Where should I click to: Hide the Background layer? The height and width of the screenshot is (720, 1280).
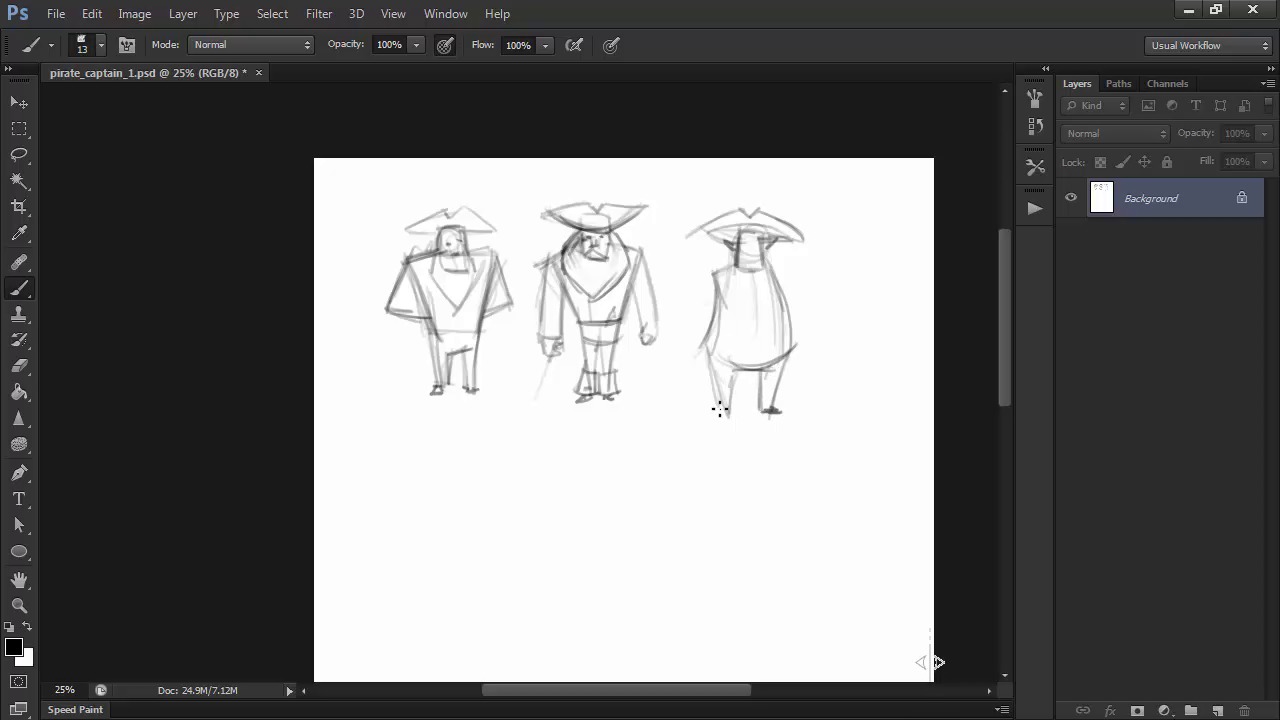click(1071, 198)
